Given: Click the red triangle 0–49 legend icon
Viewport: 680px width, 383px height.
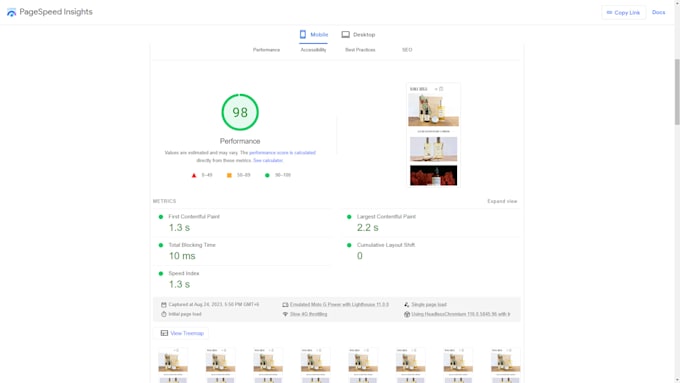Looking at the screenshot, I should (194, 175).
